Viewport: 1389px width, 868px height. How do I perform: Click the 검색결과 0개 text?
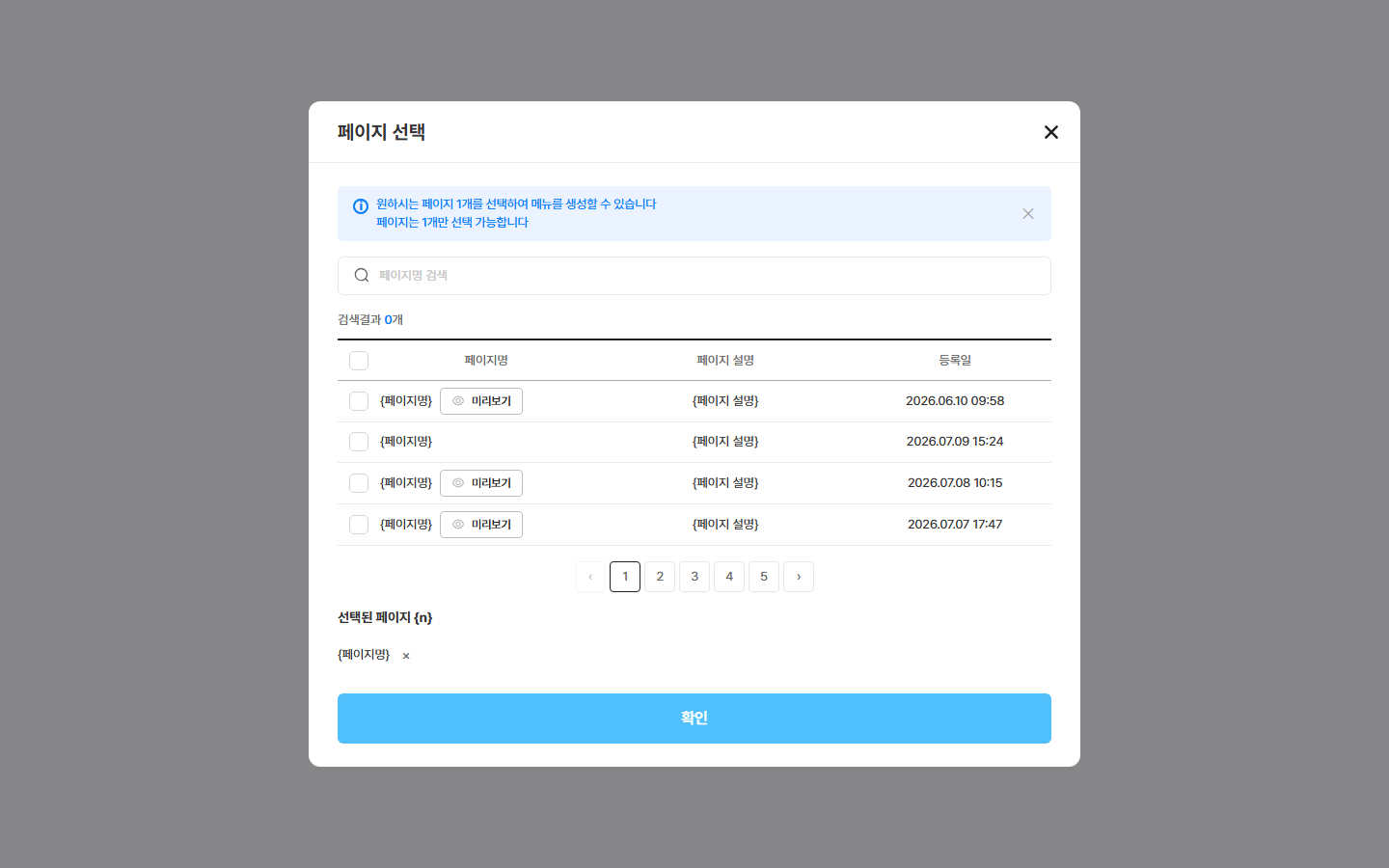point(370,320)
